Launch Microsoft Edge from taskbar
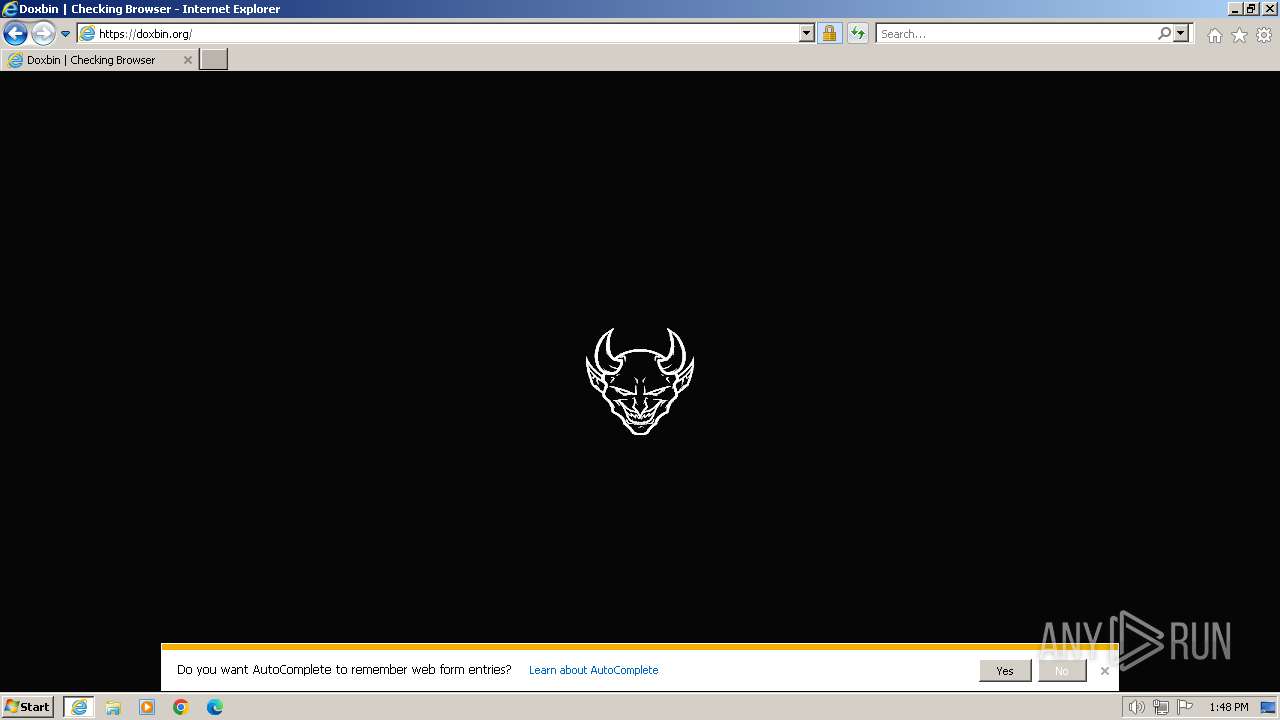This screenshot has width=1280, height=720. point(215,707)
